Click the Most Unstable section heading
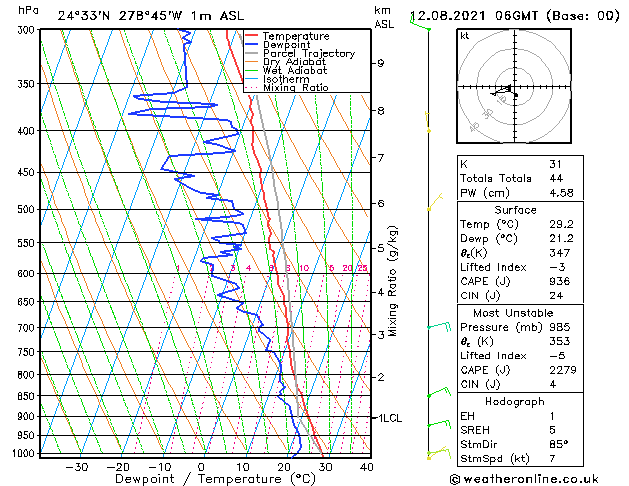This screenshot has height=486, width=629. tap(513, 313)
